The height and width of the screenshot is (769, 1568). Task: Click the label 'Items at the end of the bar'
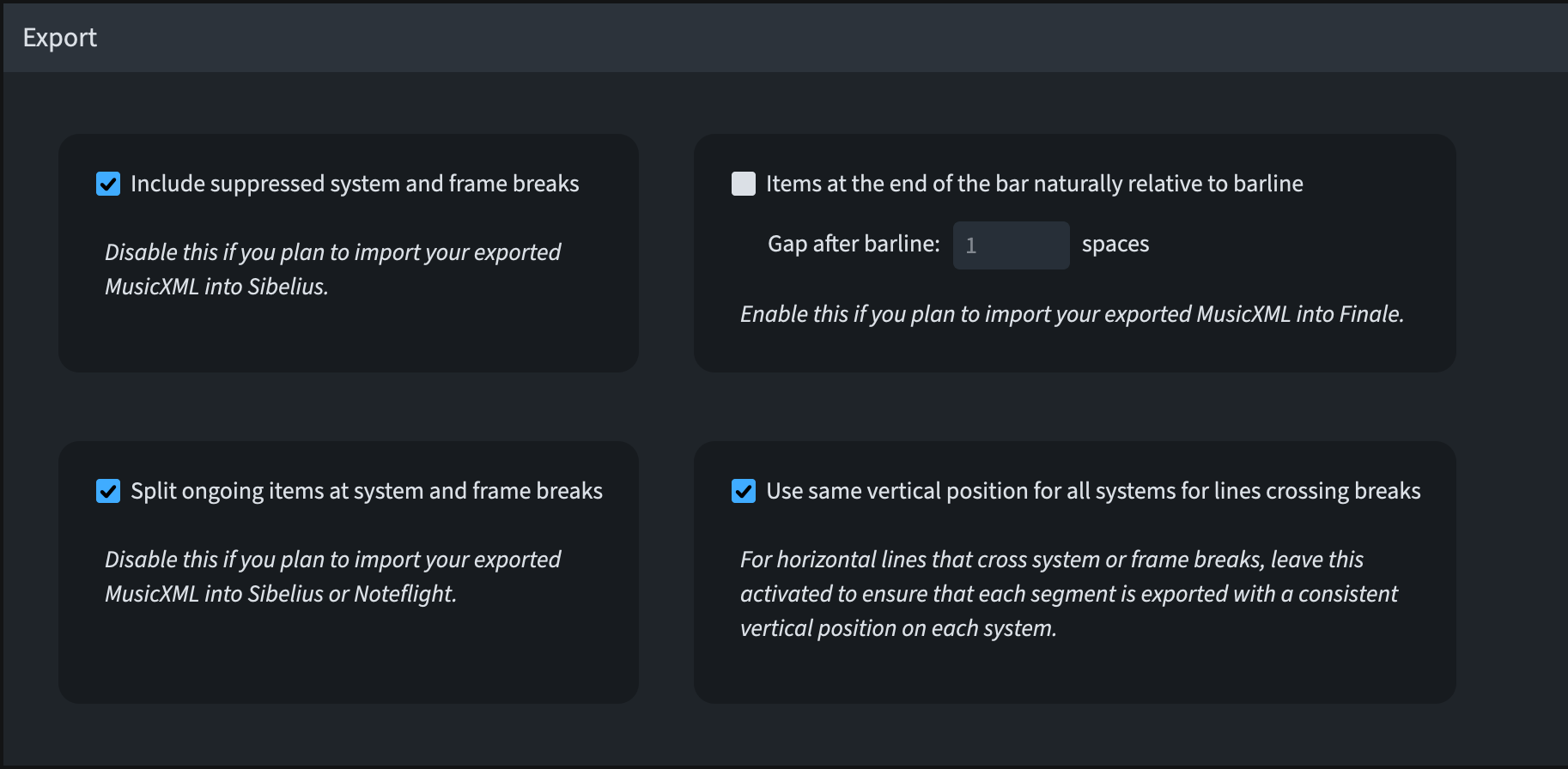(1034, 183)
